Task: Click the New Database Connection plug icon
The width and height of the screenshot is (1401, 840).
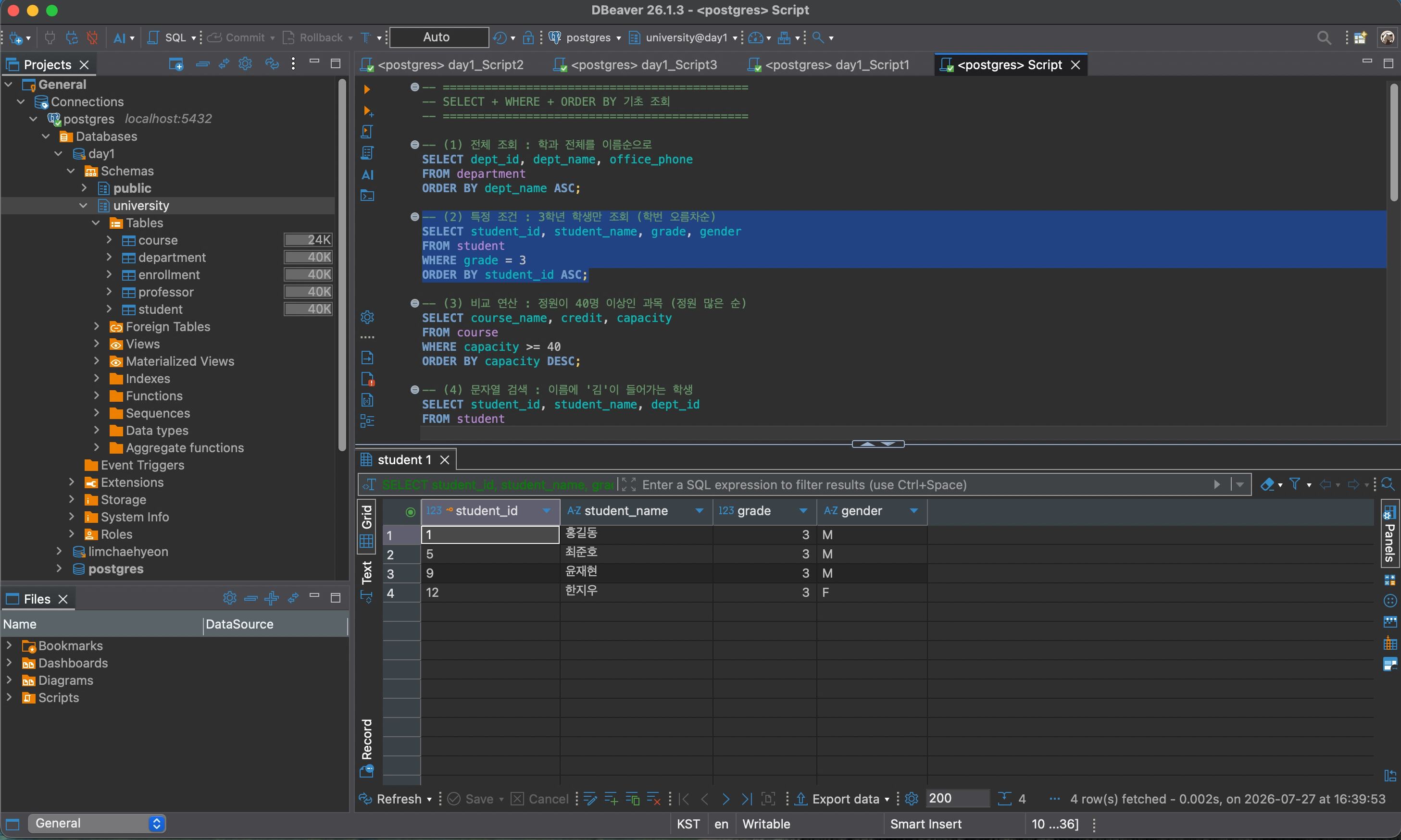Action: coord(16,38)
